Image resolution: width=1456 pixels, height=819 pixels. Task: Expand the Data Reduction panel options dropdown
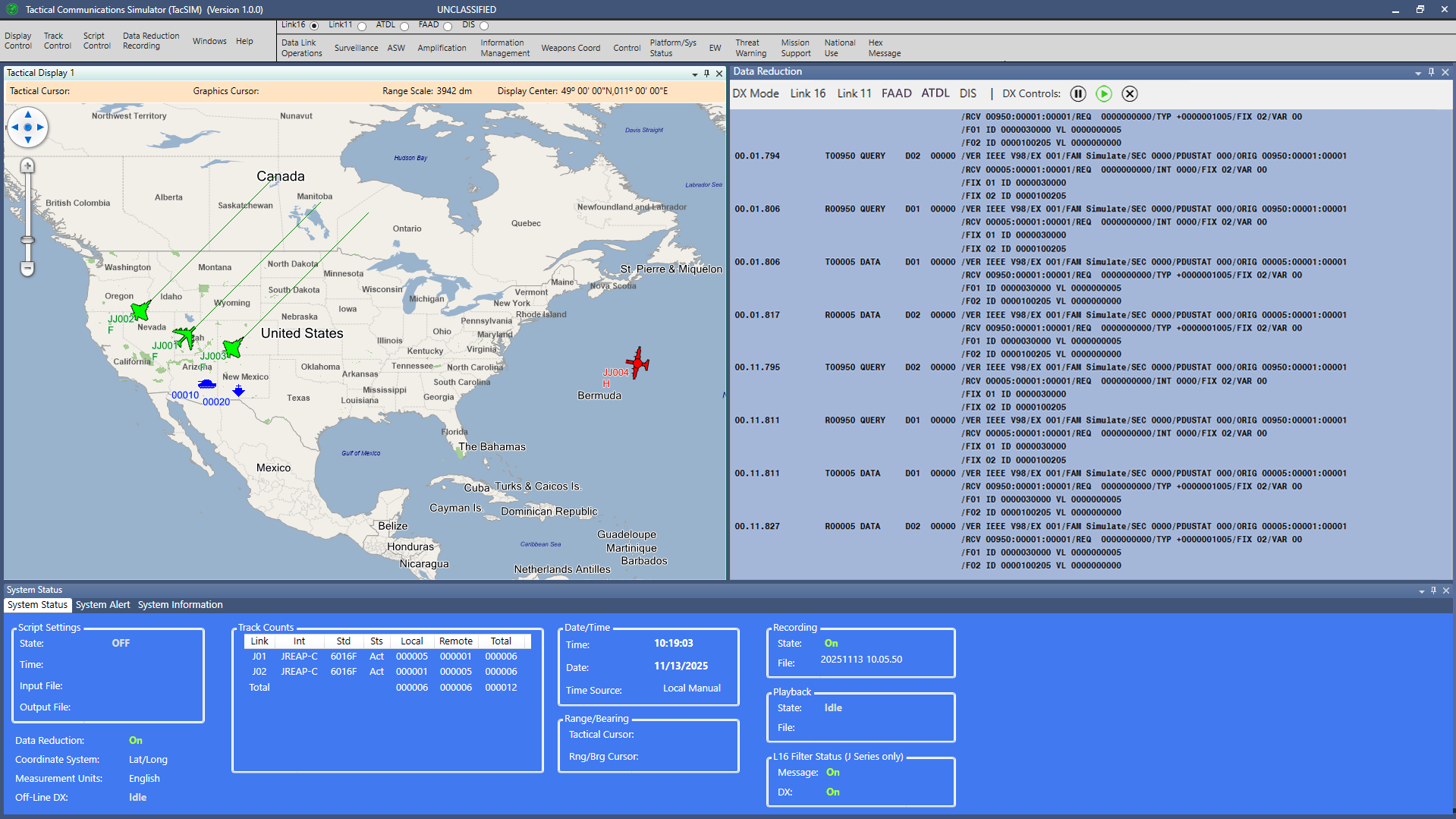point(1417,73)
